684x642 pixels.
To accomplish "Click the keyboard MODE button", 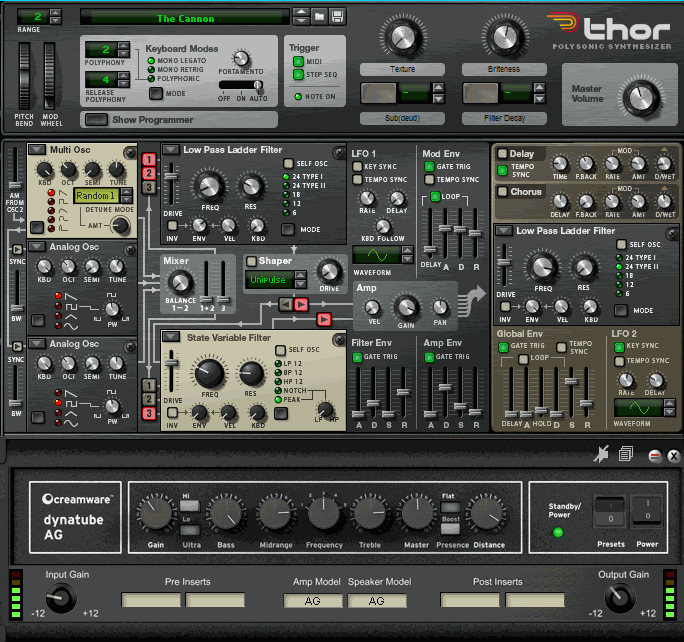I will coord(156,93).
